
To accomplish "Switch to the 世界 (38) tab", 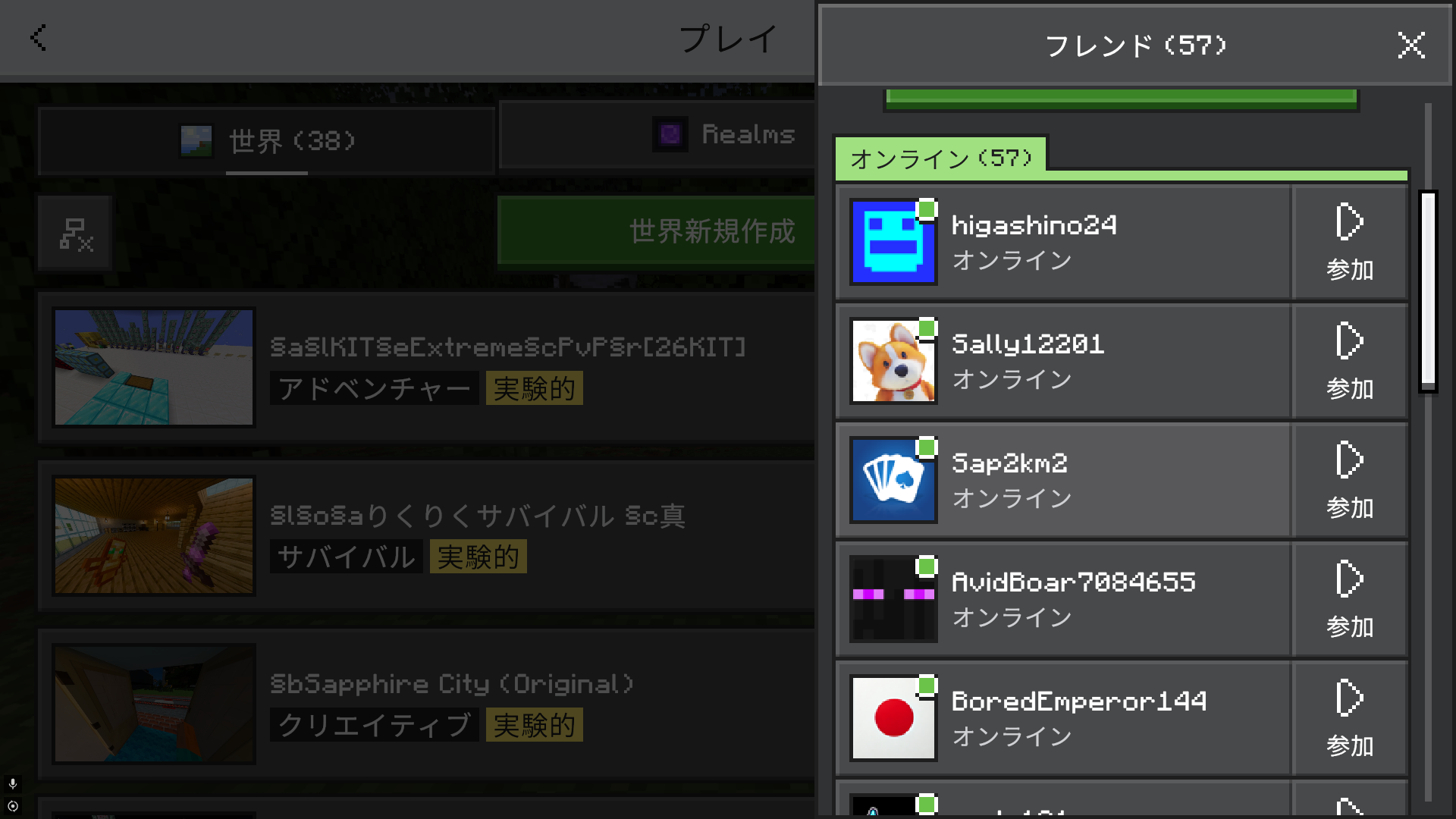I will point(267,141).
